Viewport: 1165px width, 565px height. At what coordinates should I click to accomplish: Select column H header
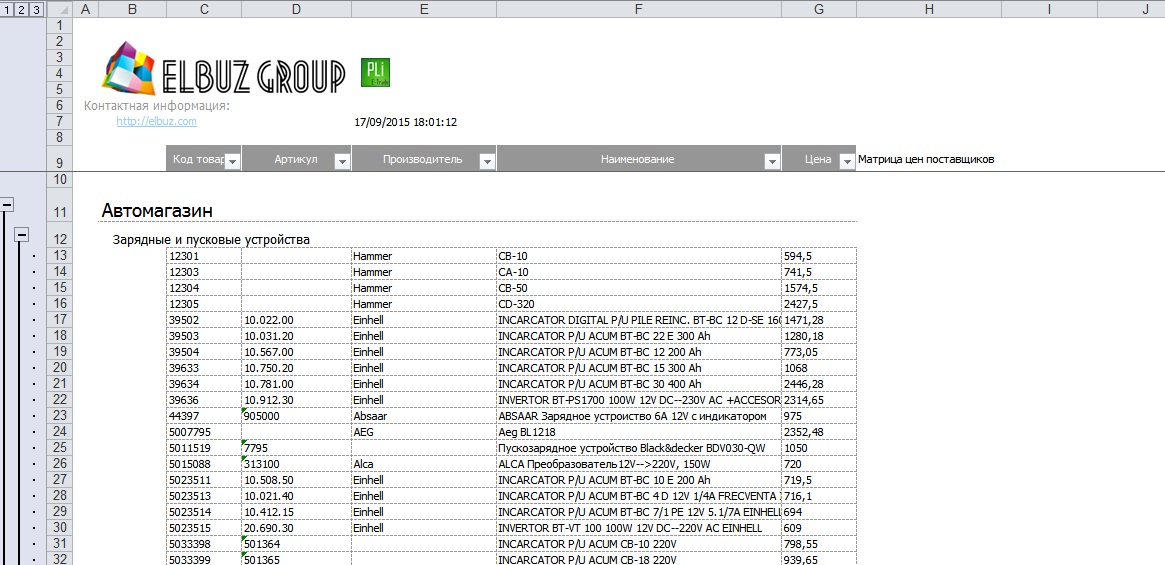tap(929, 9)
